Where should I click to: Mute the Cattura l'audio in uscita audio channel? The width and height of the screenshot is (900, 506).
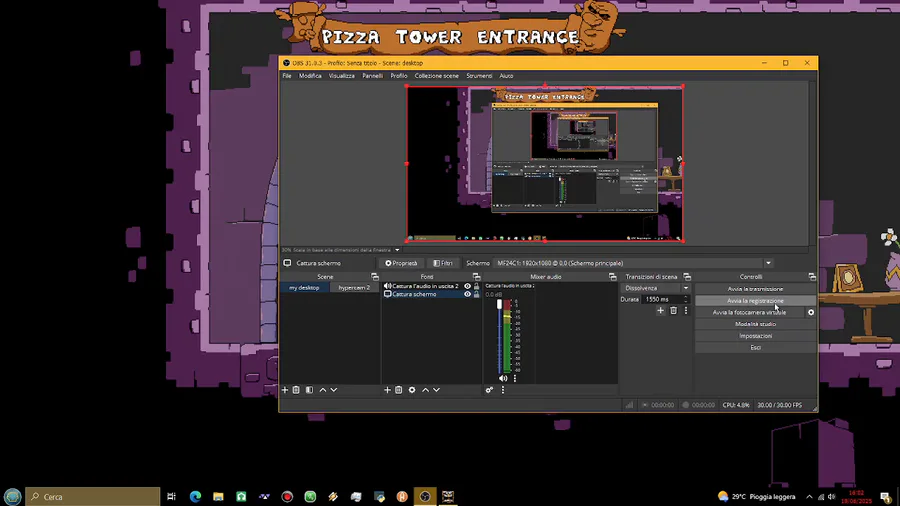[x=503, y=378]
